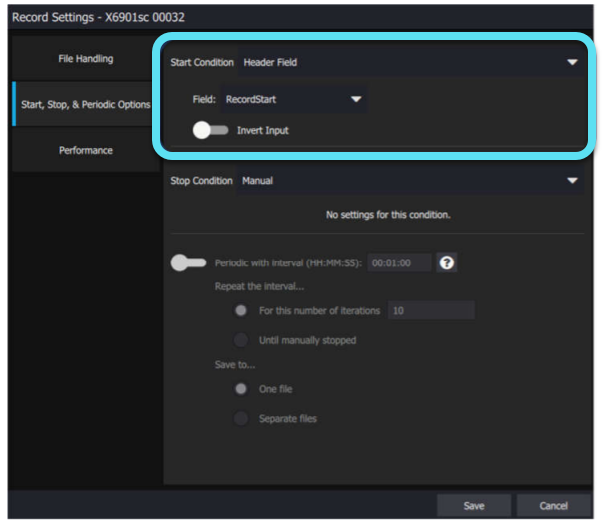Select 'For this number of iterations' radio
Screen dimensions: 602x526
(x=241, y=311)
